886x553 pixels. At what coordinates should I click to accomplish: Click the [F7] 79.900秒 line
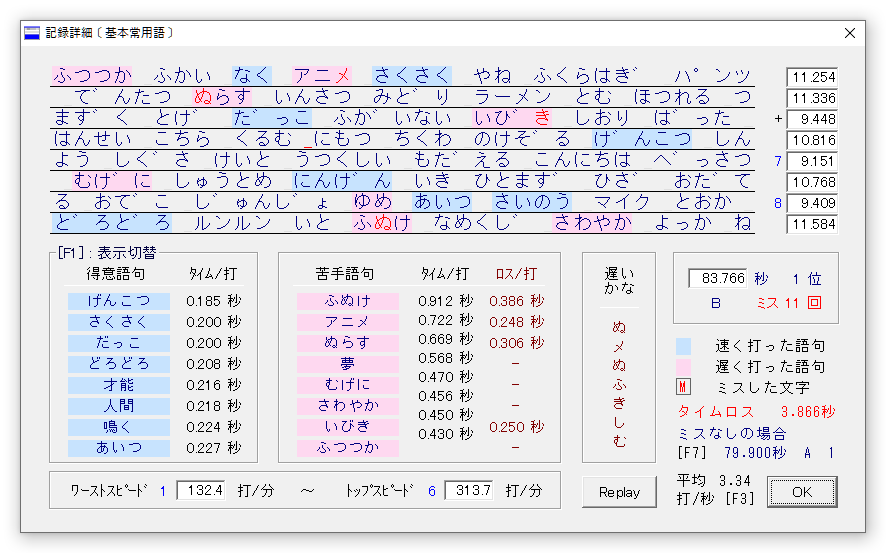point(755,453)
